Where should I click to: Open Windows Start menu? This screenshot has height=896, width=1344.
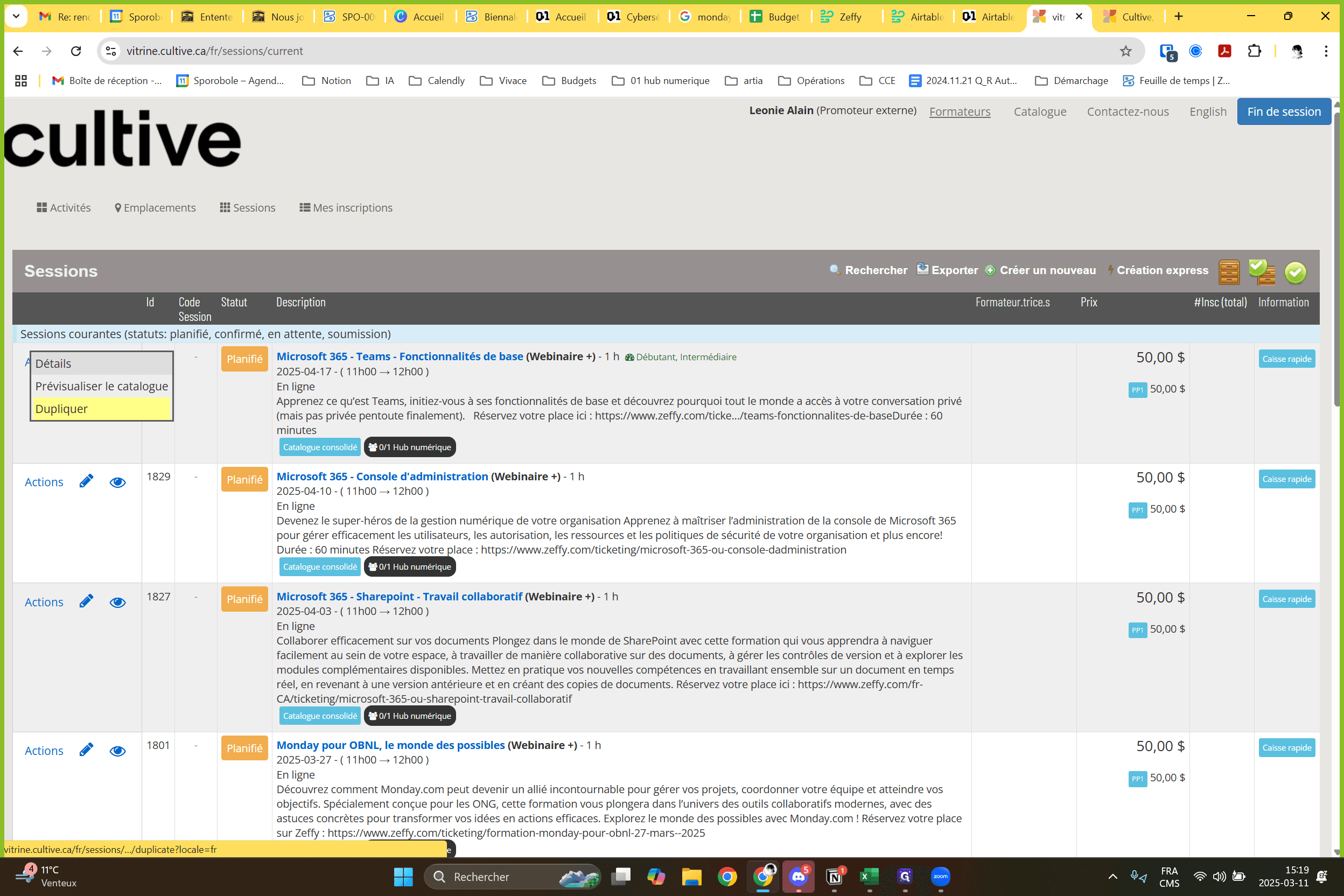point(403,876)
